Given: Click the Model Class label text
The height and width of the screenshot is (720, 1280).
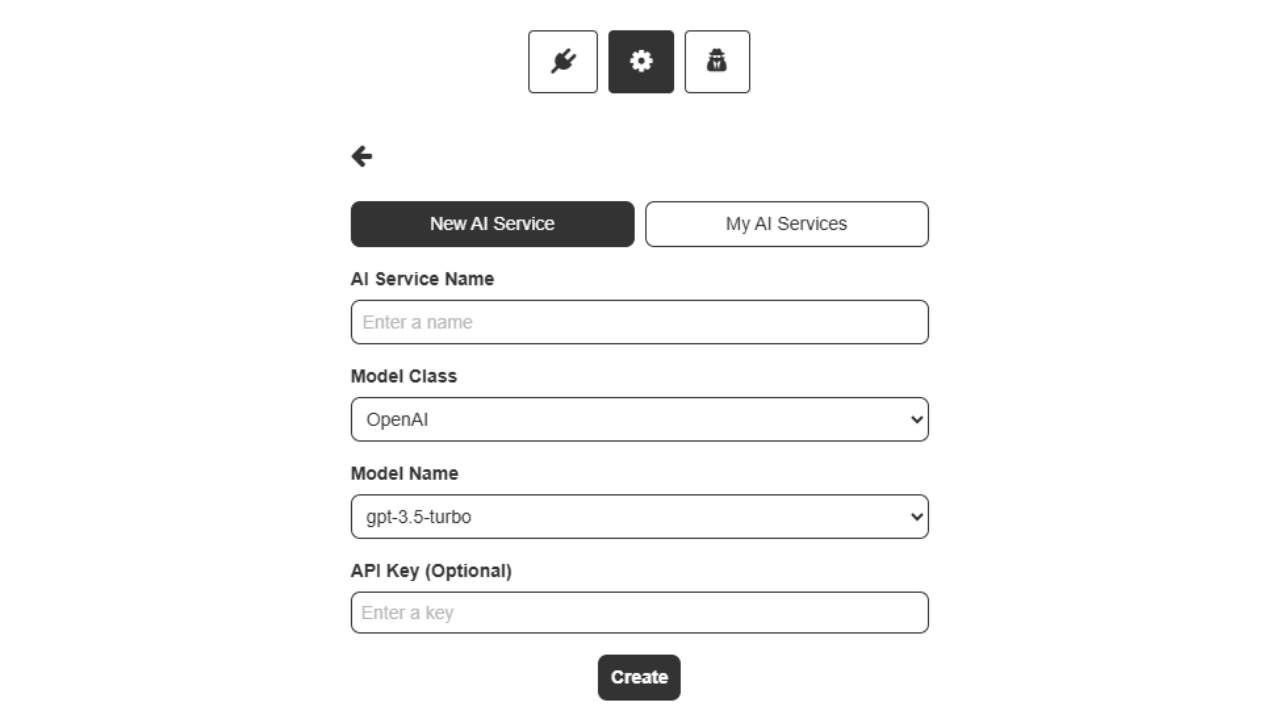Looking at the screenshot, I should point(403,376).
